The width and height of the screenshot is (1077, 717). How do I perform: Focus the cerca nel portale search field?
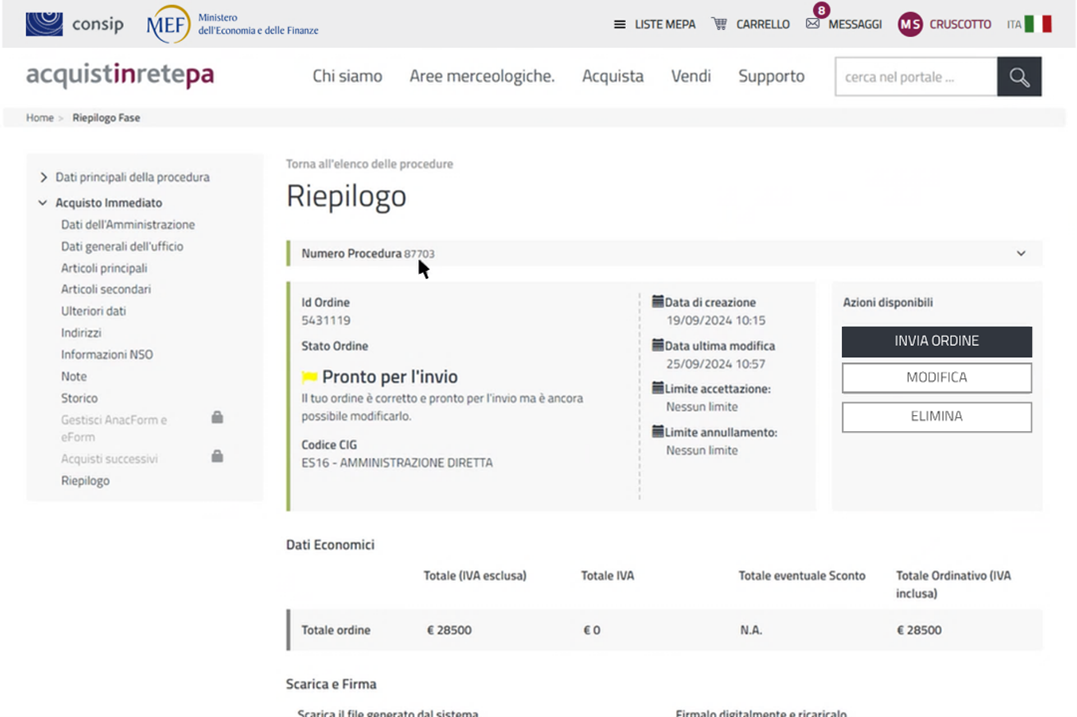point(915,77)
